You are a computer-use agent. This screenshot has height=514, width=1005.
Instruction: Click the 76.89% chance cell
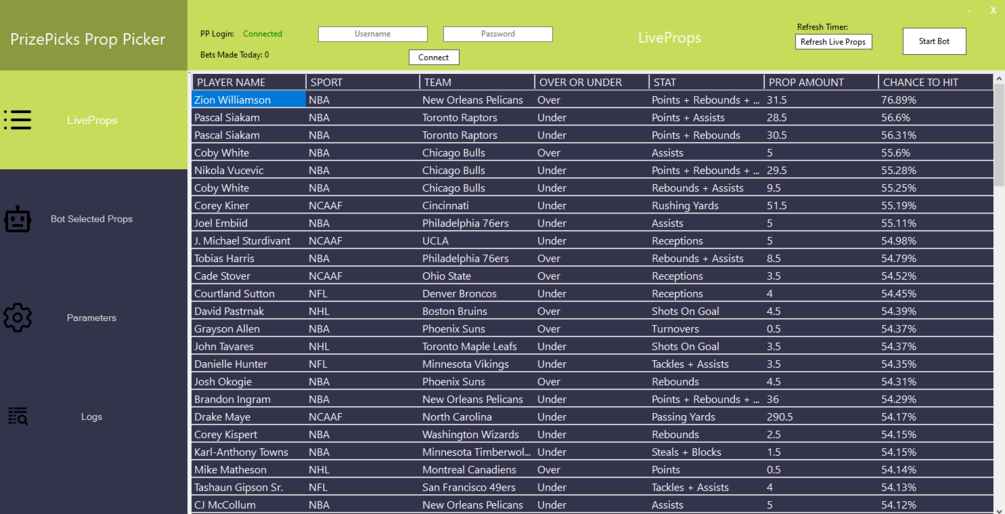coord(936,100)
